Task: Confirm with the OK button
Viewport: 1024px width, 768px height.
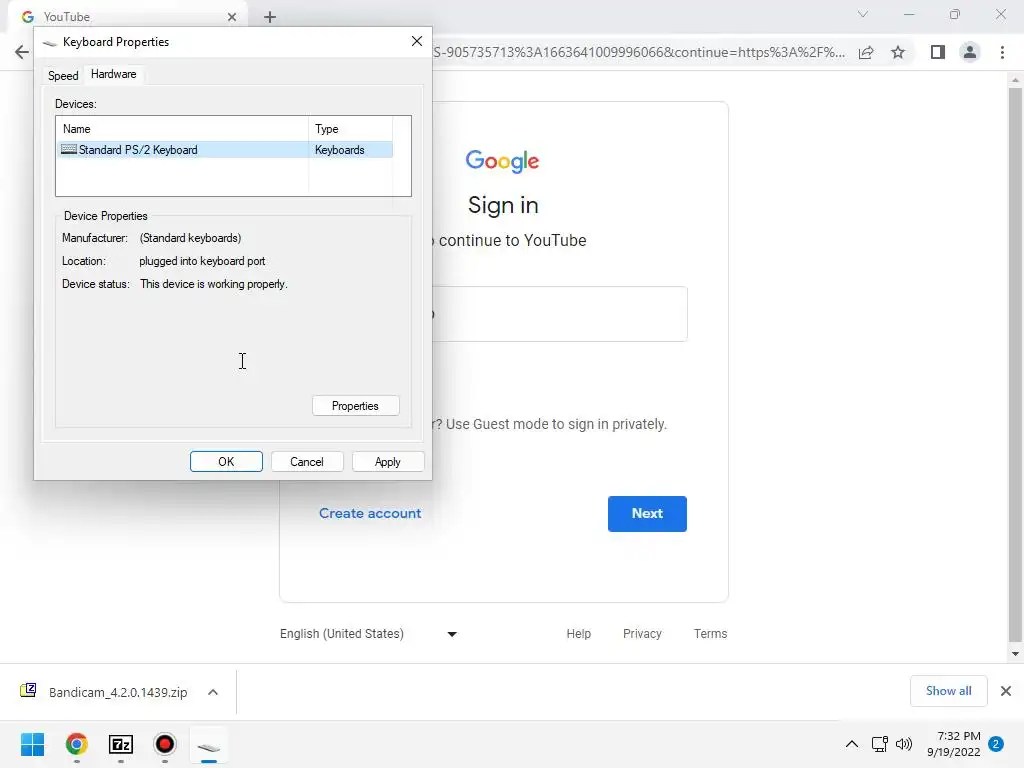Action: [226, 462]
